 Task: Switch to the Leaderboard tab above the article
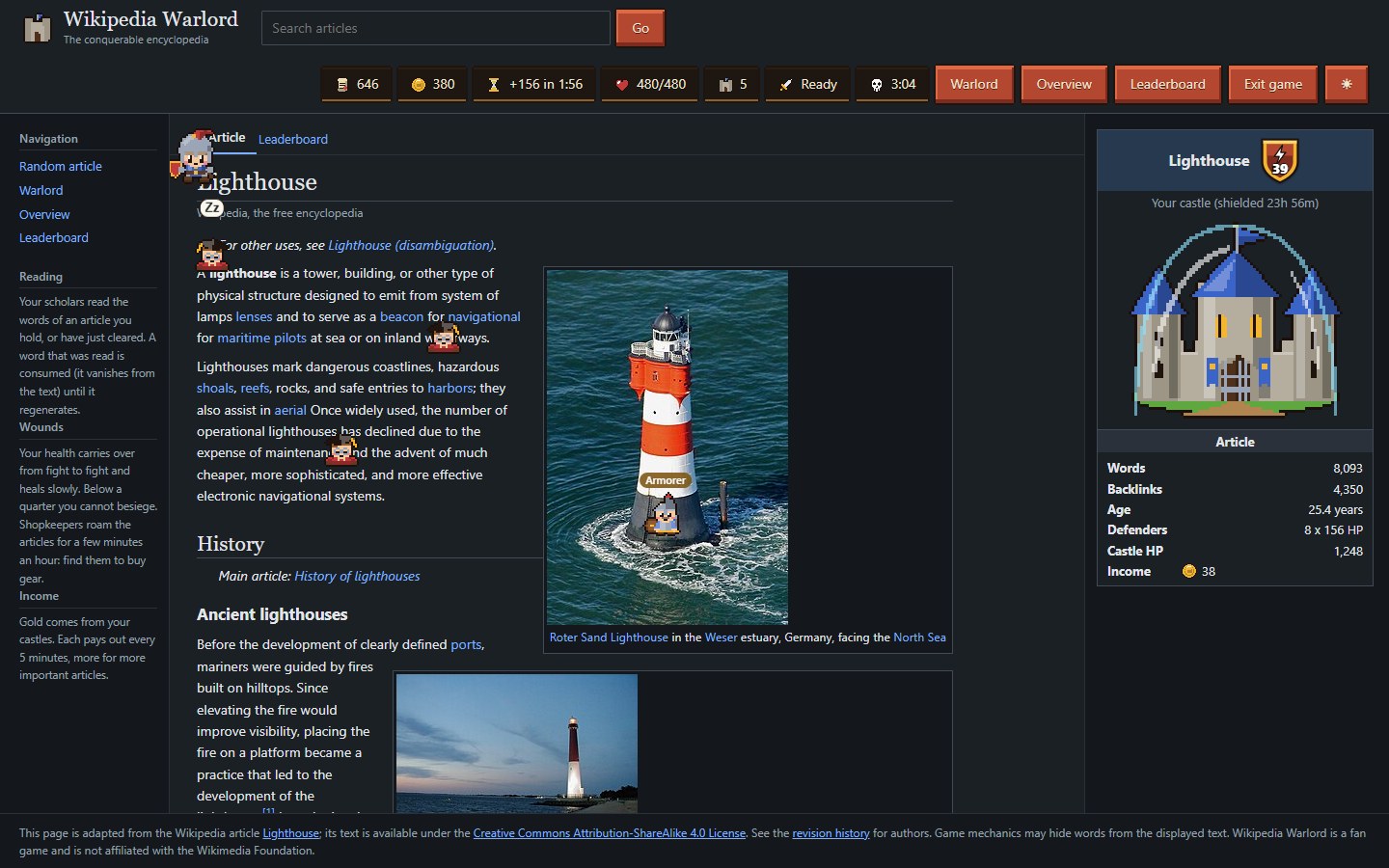(293, 139)
